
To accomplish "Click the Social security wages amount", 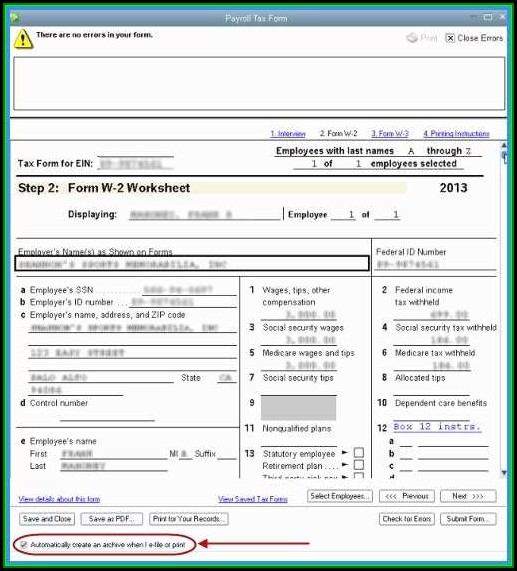I will coord(299,340).
